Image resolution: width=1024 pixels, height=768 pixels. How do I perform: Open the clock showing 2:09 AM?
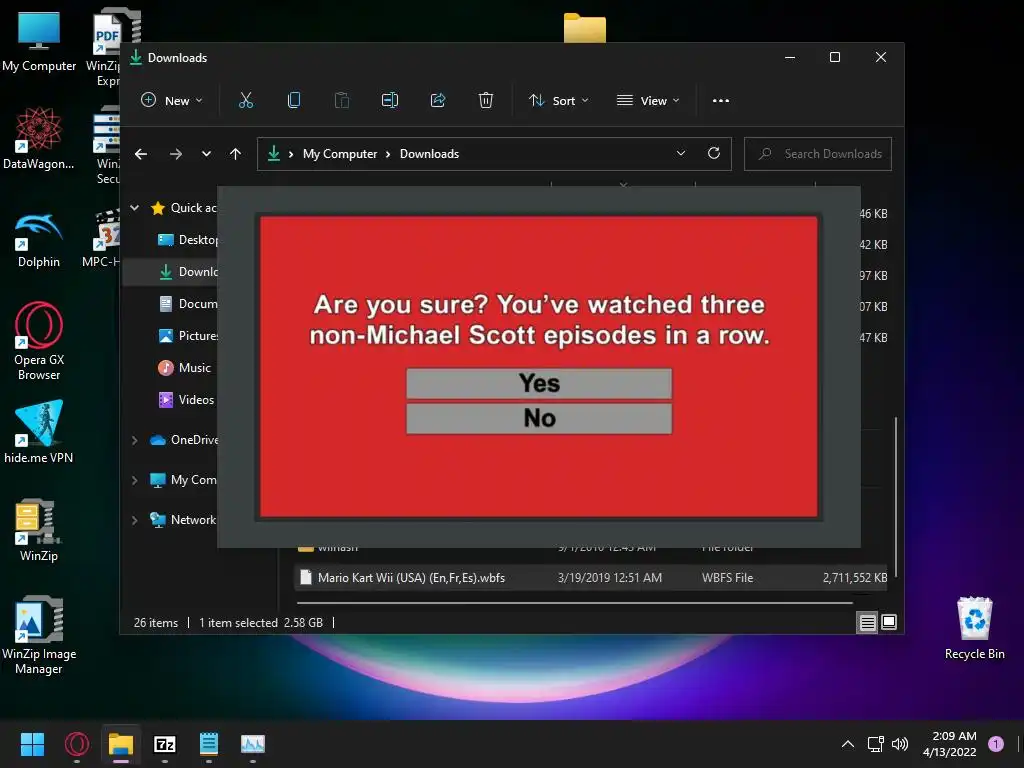(x=950, y=744)
